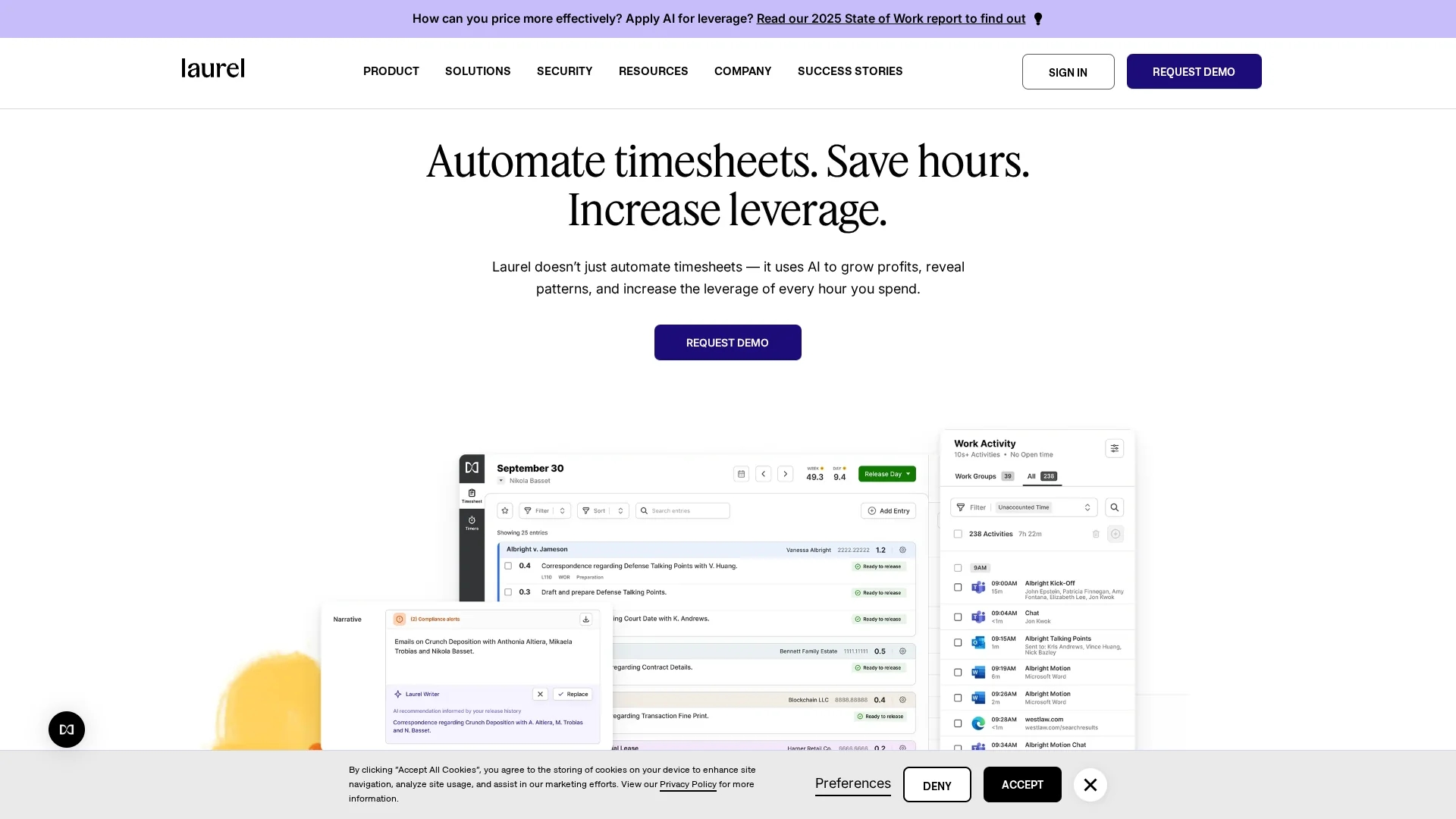Click the Narrative text area
The width and height of the screenshot is (1456, 819).
493,657
